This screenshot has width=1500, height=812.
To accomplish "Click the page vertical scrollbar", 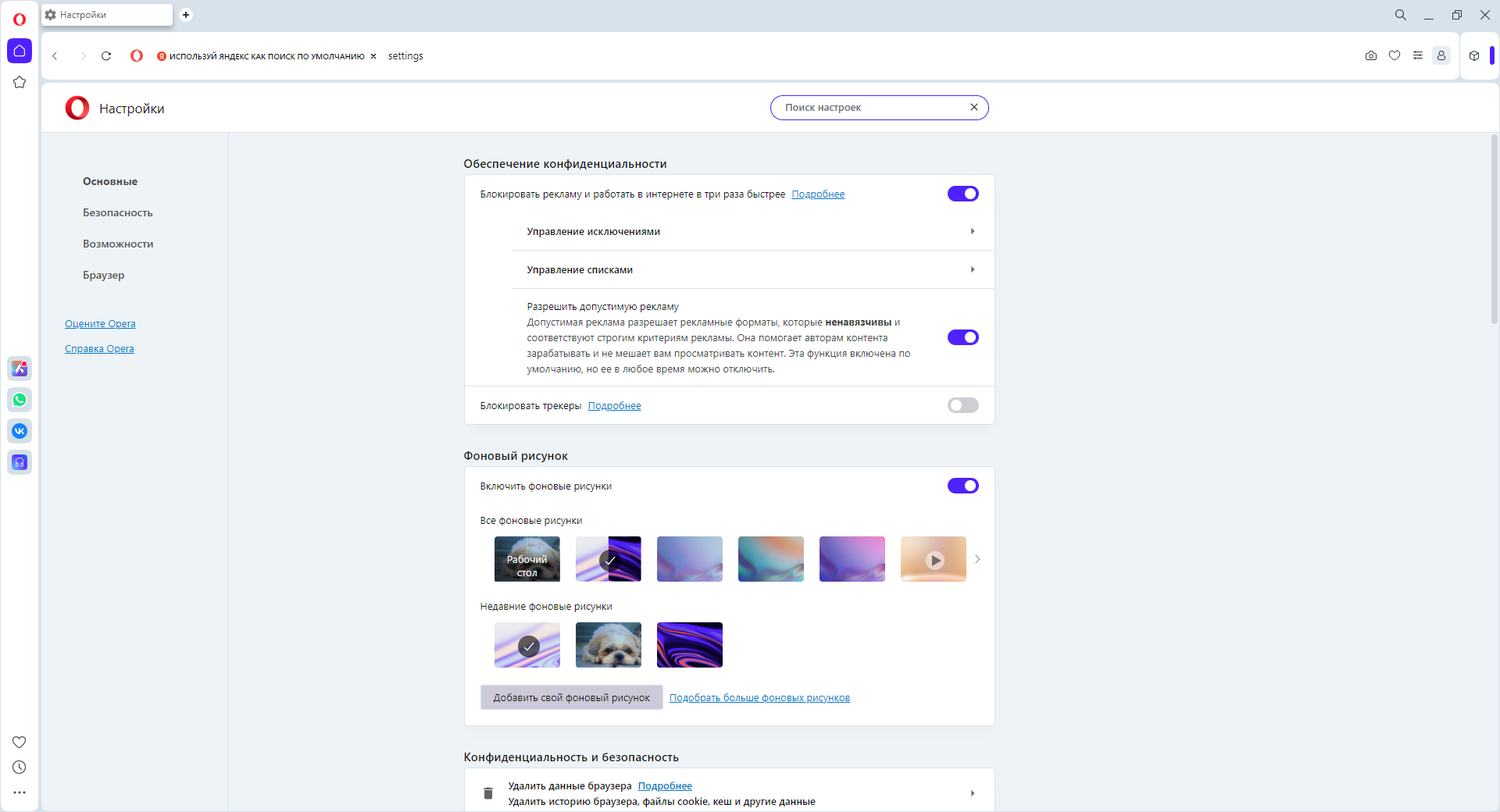I will tap(1495, 229).
